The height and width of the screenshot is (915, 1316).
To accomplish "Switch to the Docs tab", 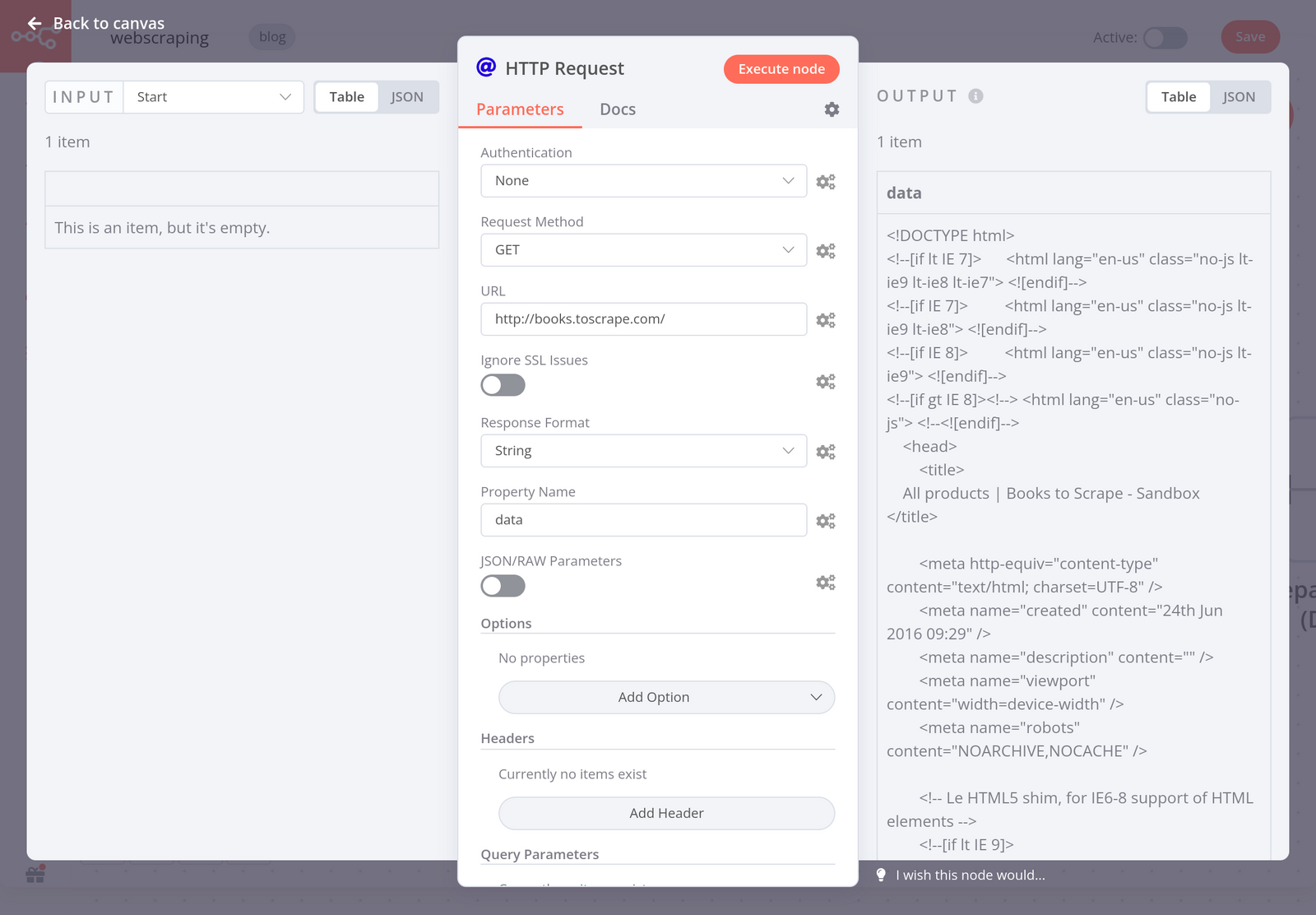I will (x=617, y=109).
